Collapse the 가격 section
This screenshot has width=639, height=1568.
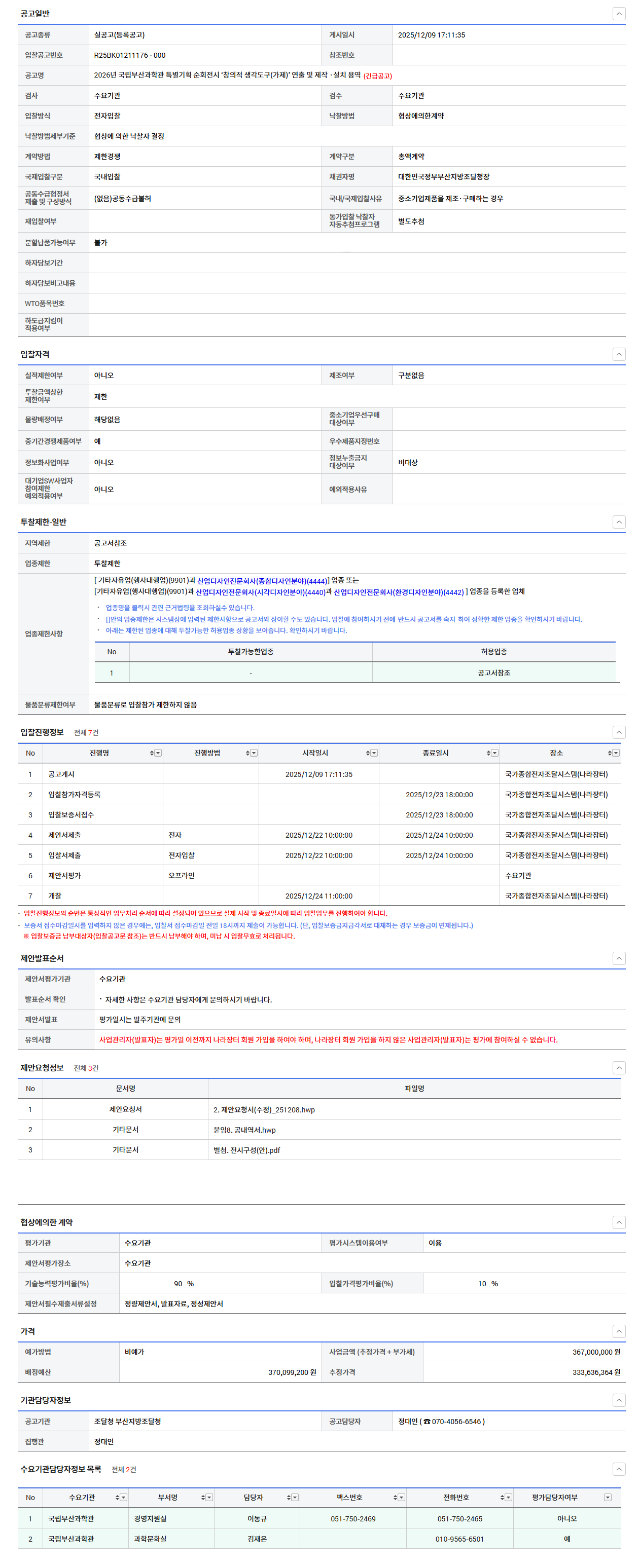618,1331
